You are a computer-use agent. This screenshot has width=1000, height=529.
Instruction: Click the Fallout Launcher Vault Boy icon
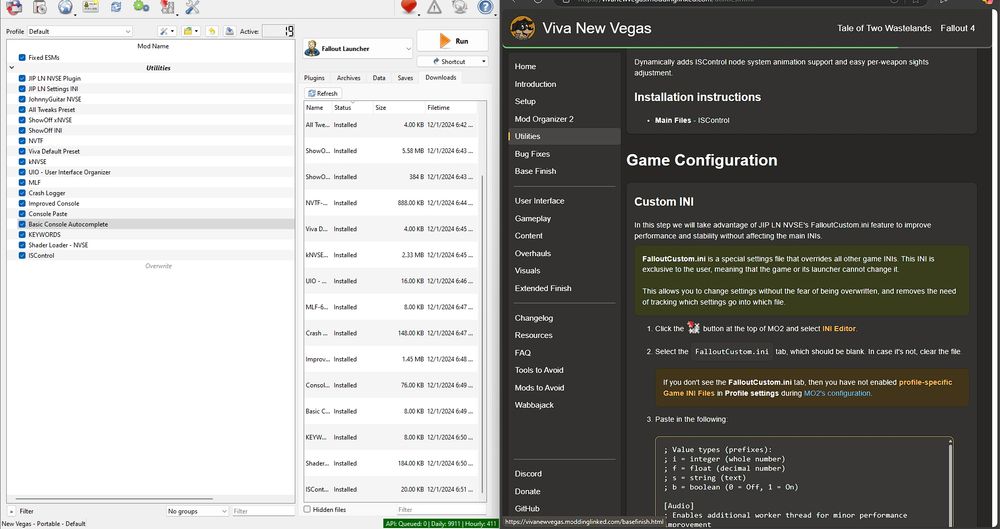[x=312, y=48]
